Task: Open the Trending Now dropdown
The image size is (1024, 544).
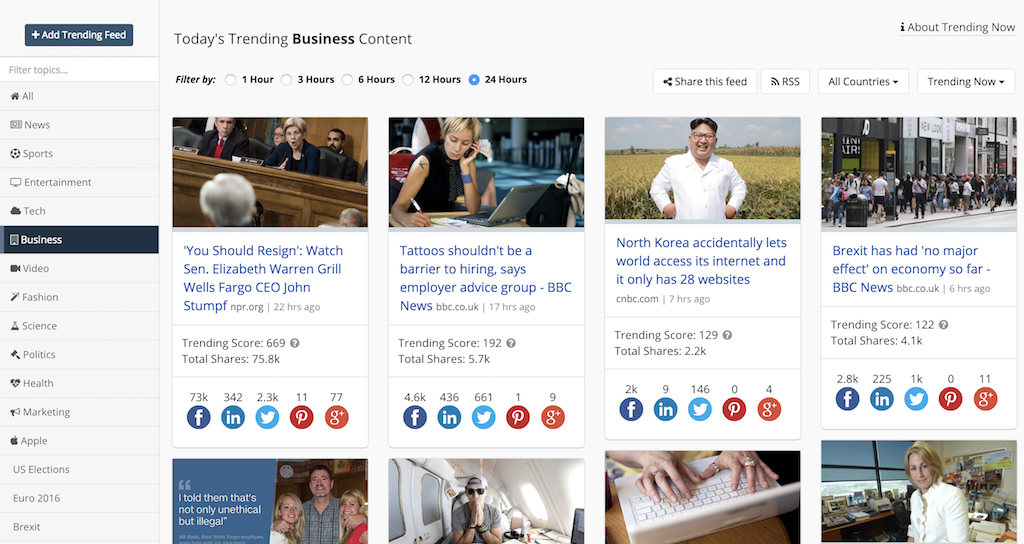Action: pos(965,82)
